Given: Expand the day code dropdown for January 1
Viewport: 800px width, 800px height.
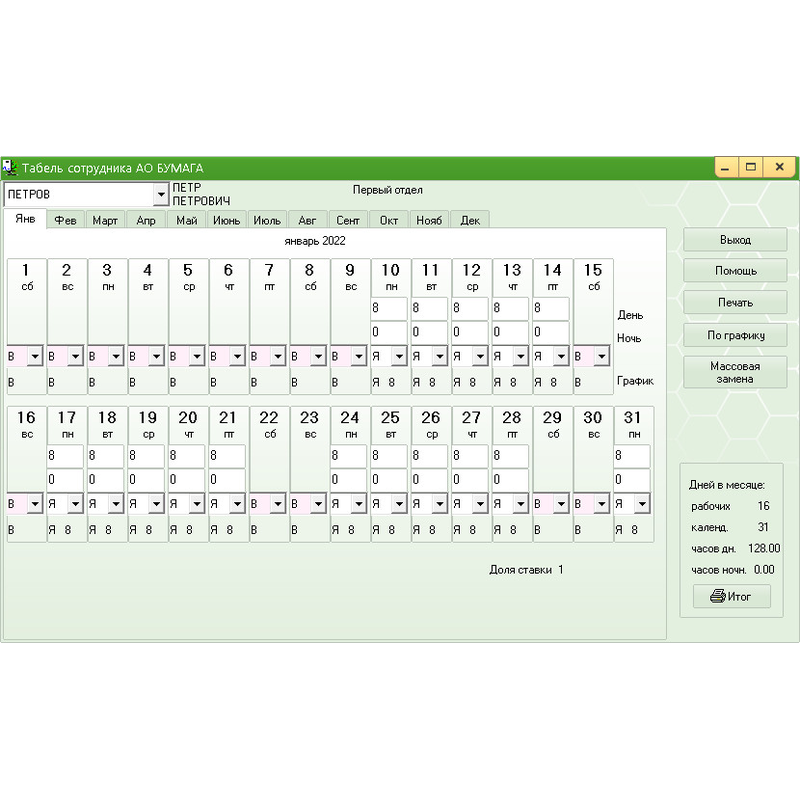Looking at the screenshot, I should coord(36,356).
